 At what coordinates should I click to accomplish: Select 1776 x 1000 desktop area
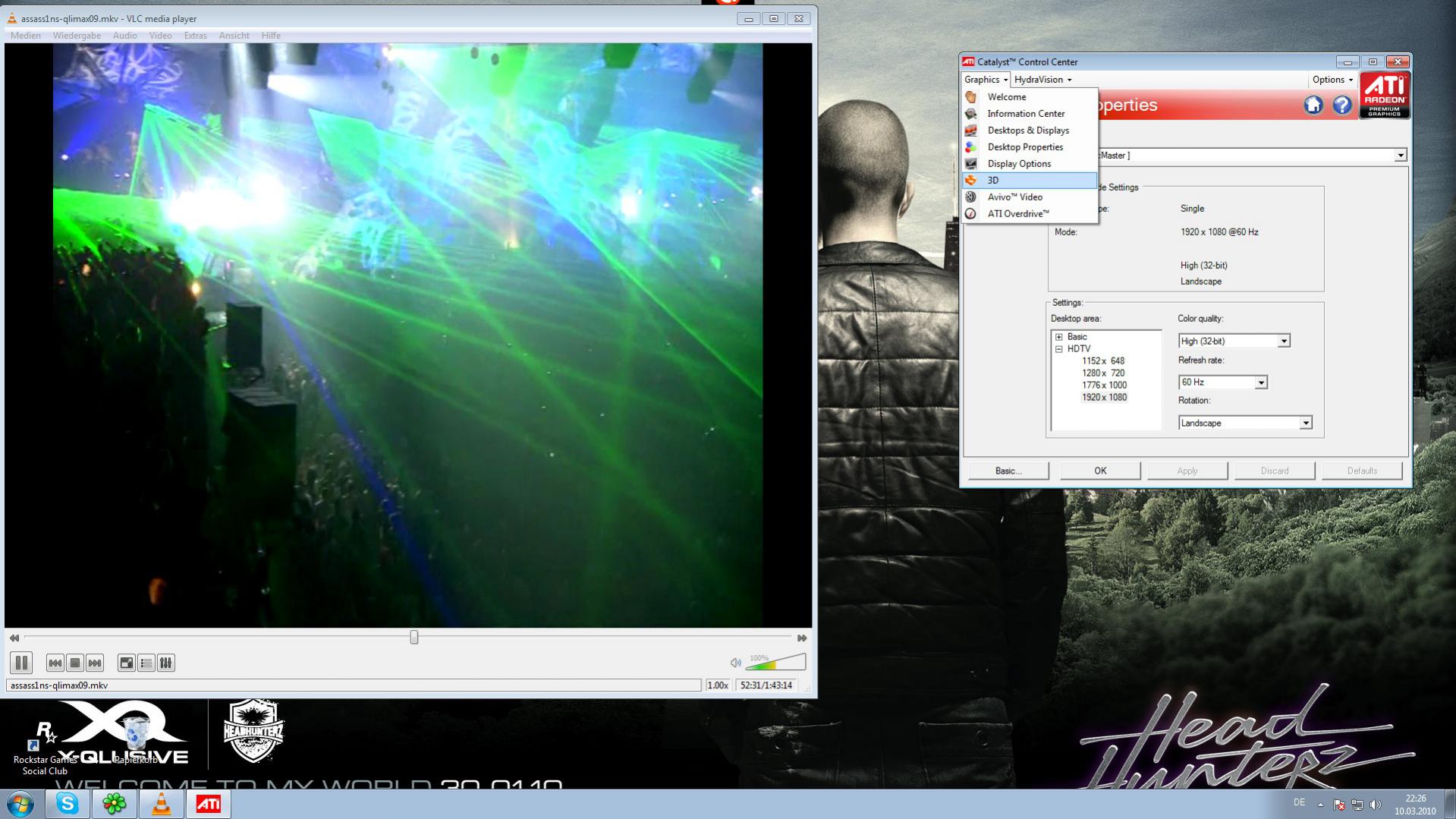[x=1104, y=386]
